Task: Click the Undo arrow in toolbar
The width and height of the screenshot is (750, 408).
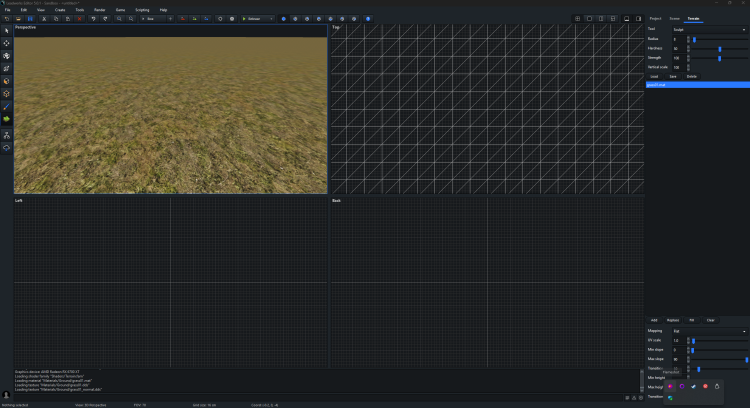Action: click(x=93, y=18)
